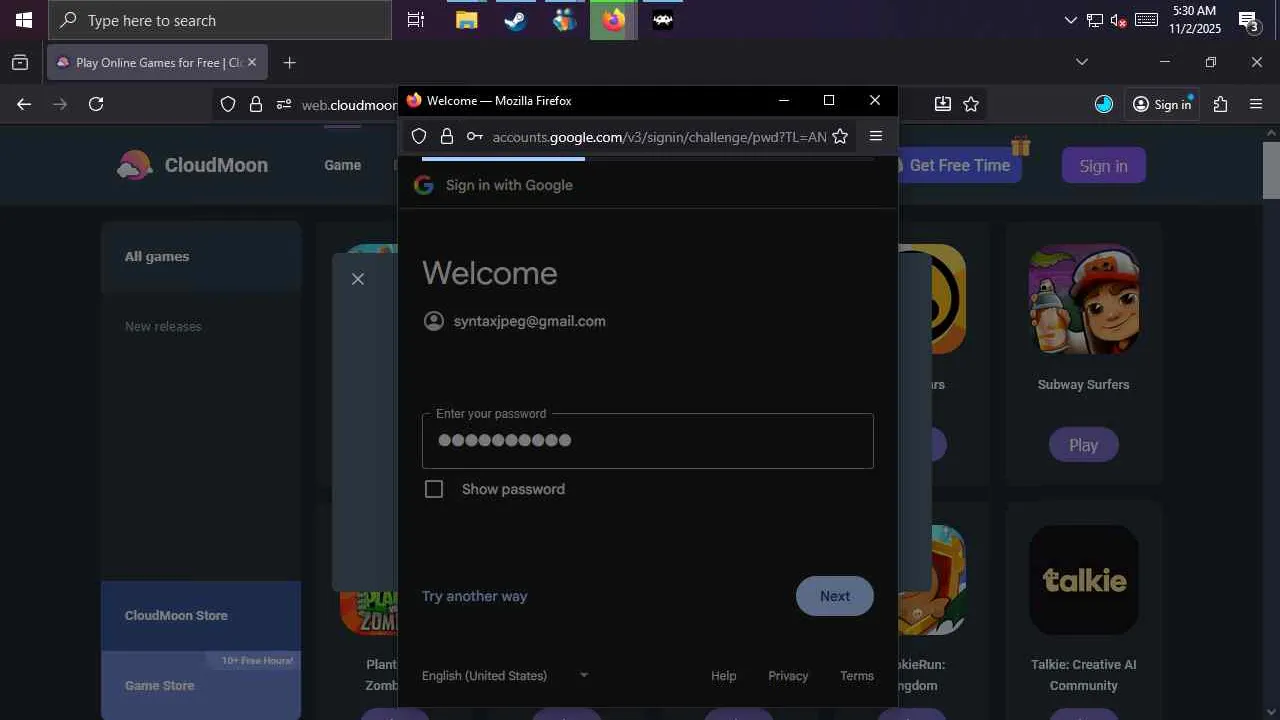Close the Play Online Games tab
The height and width of the screenshot is (720, 1280).
pos(252,62)
